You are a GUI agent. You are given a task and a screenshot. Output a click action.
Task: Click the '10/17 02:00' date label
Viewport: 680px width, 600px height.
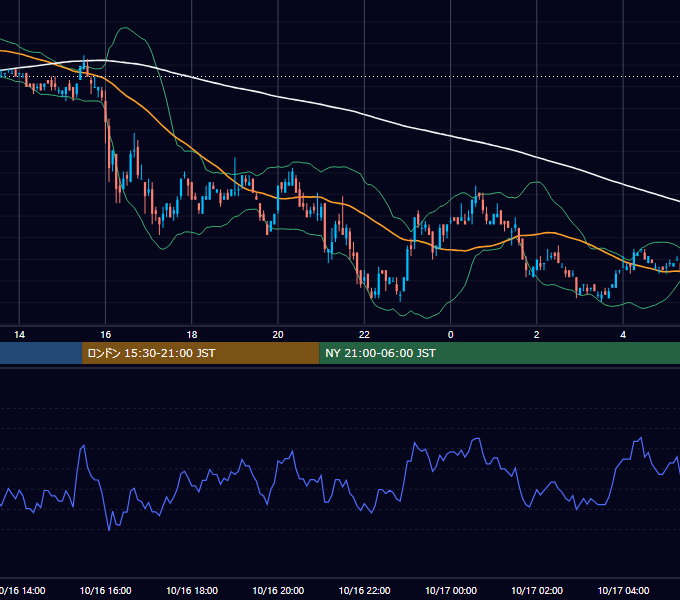[537, 590]
